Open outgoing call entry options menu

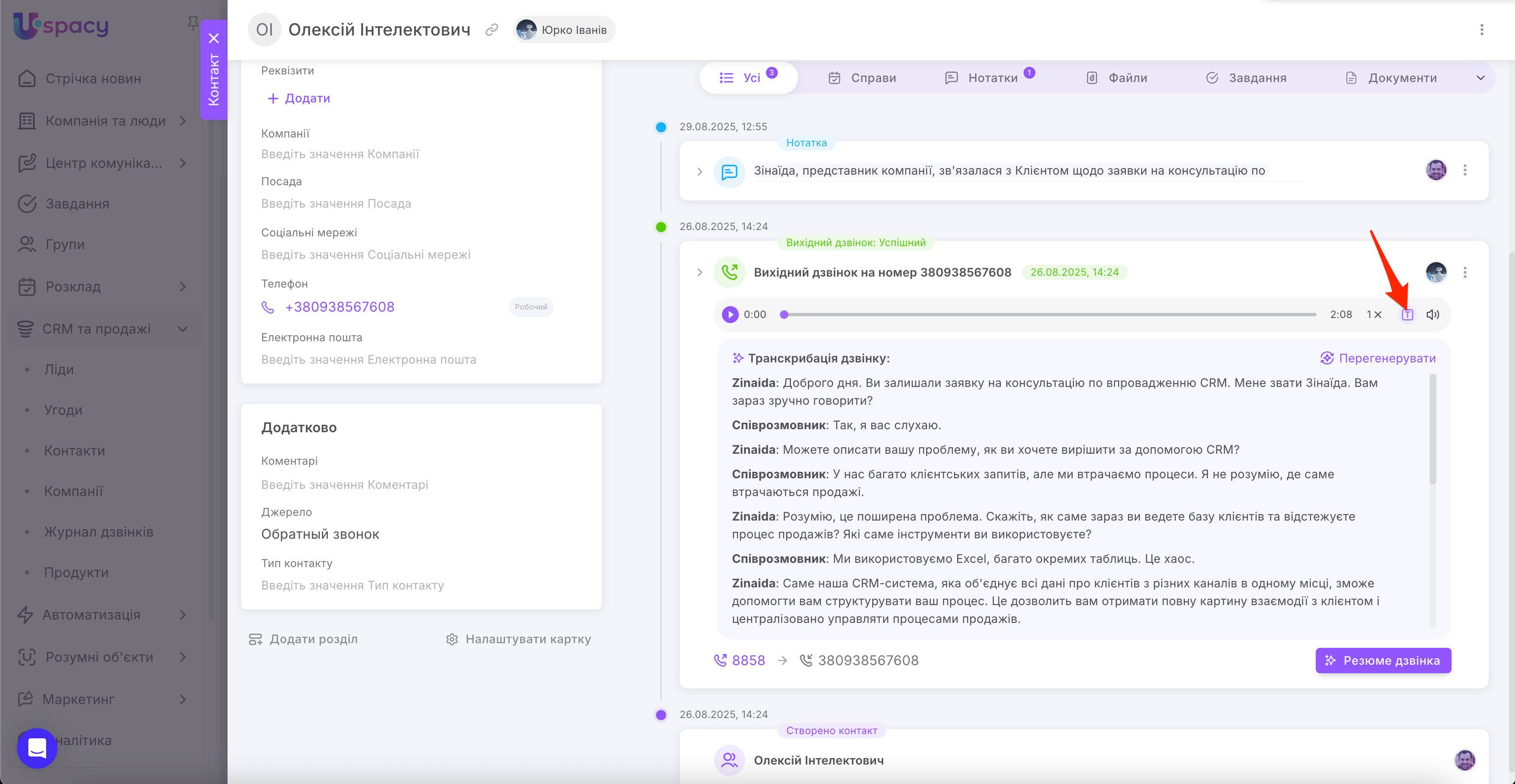1464,272
